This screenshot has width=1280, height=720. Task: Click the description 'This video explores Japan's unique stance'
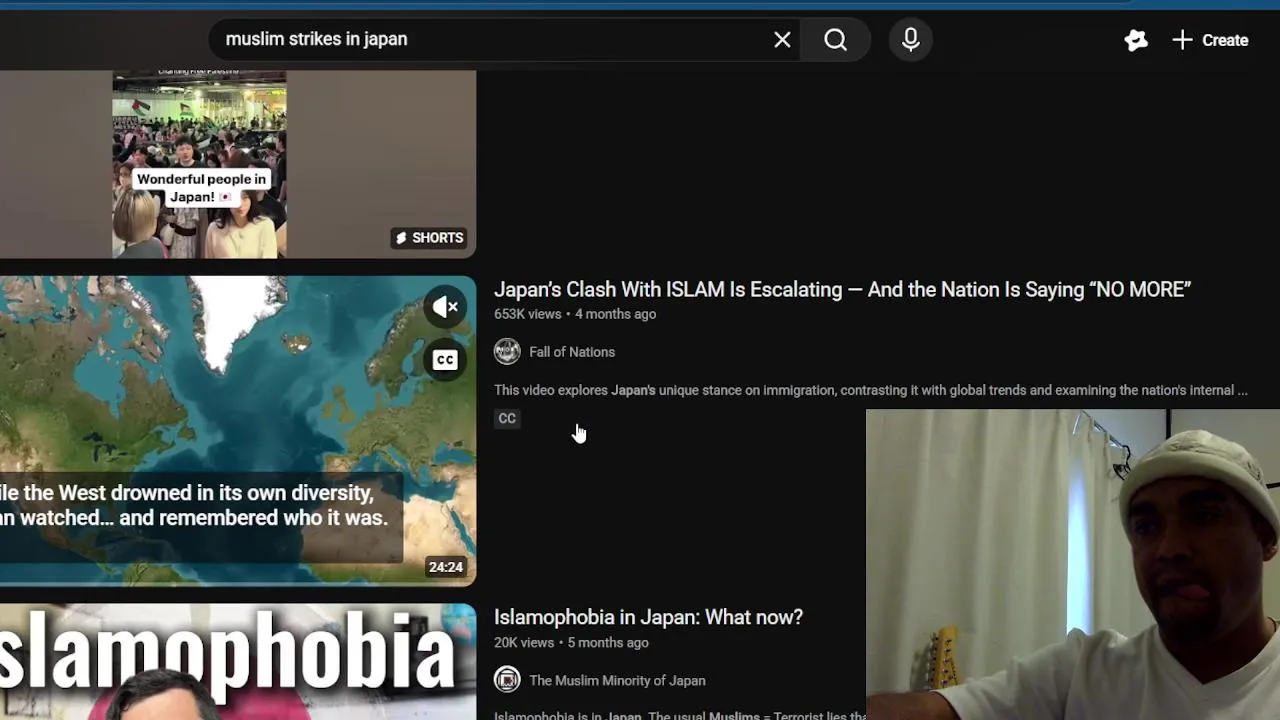tap(871, 391)
